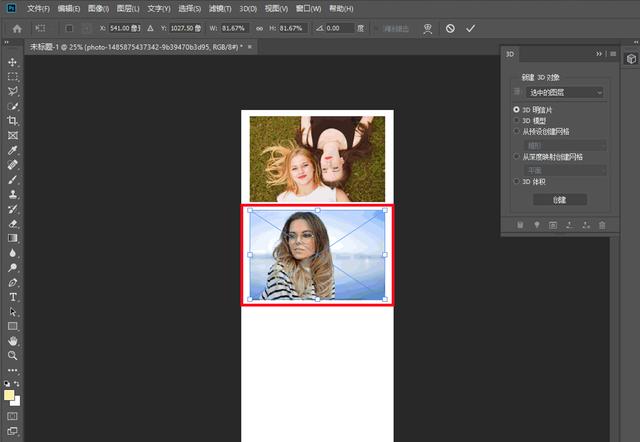The width and height of the screenshot is (640, 442).
Task: Select the Zoom tool
Action: point(13,355)
